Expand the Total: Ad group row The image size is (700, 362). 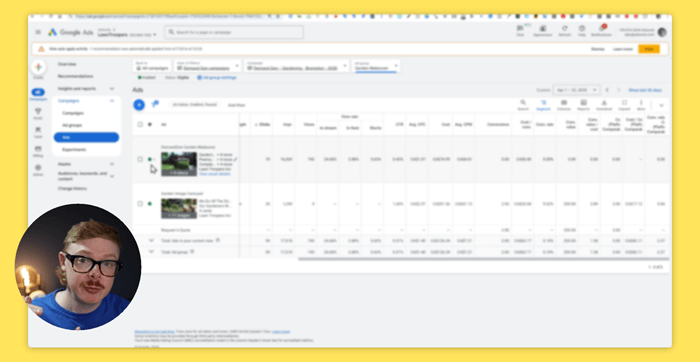tap(151, 252)
